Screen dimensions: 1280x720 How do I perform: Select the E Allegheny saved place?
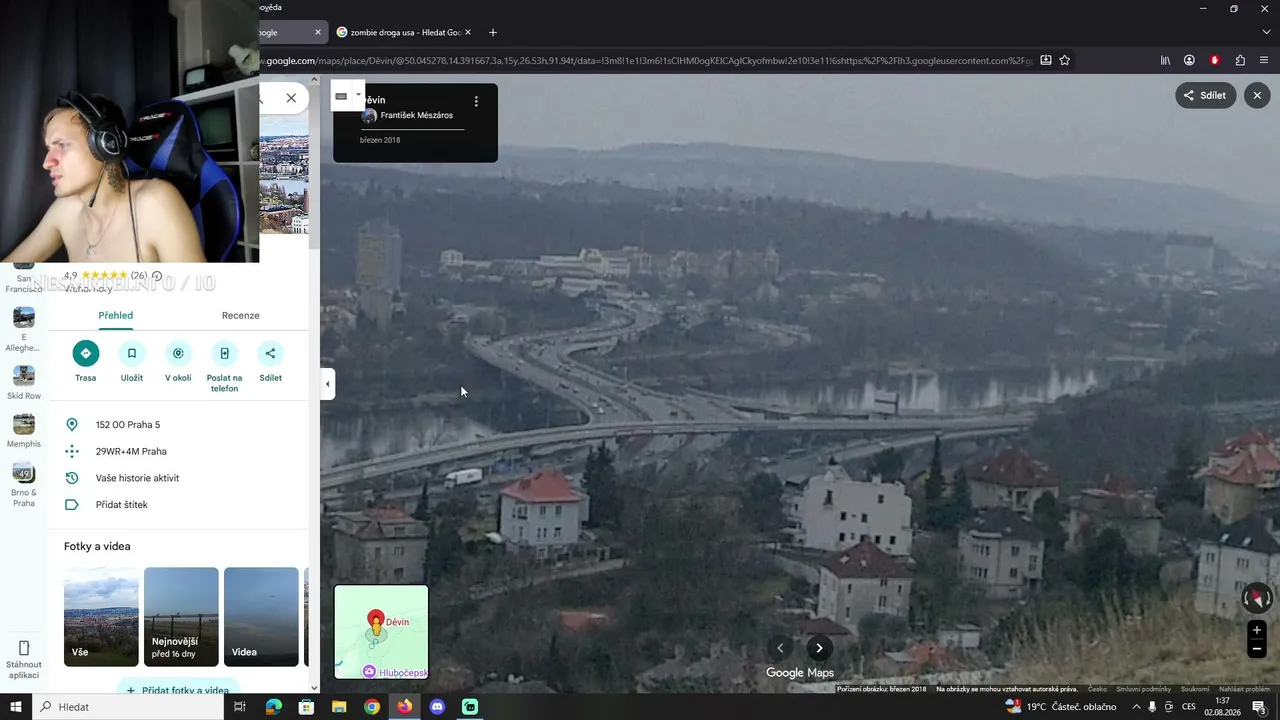[24, 329]
